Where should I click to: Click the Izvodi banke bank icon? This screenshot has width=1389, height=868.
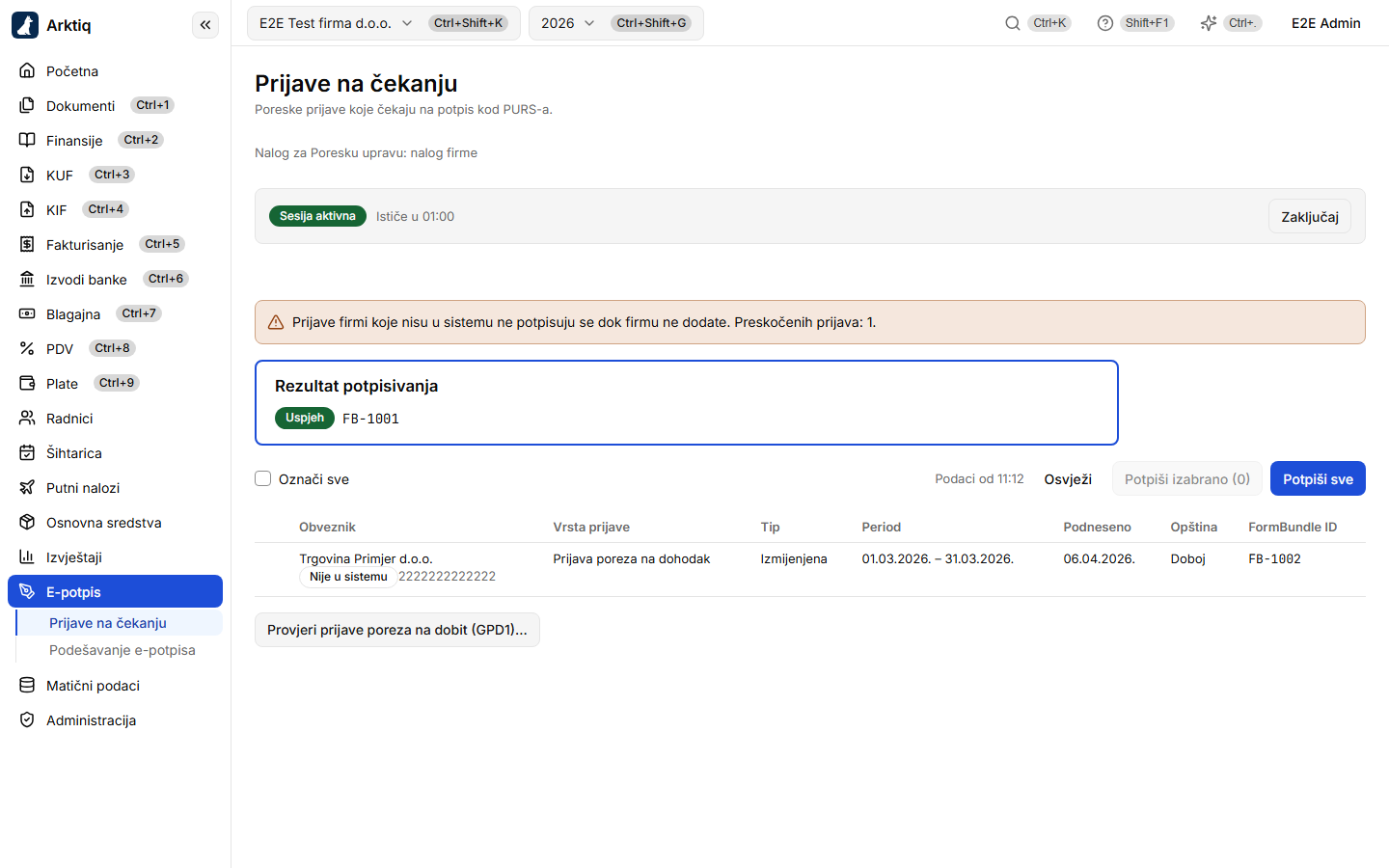coord(27,279)
